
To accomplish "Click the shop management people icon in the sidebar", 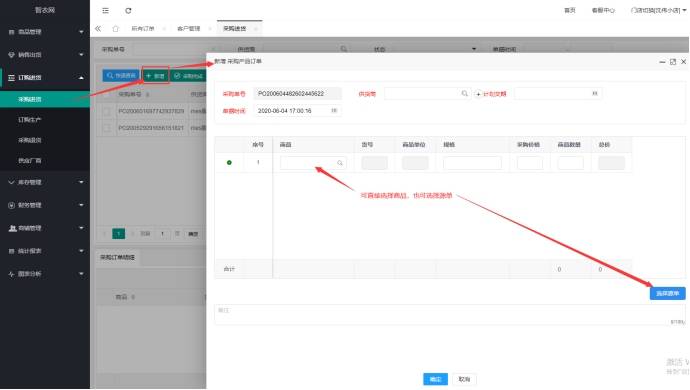I will click(x=12, y=228).
